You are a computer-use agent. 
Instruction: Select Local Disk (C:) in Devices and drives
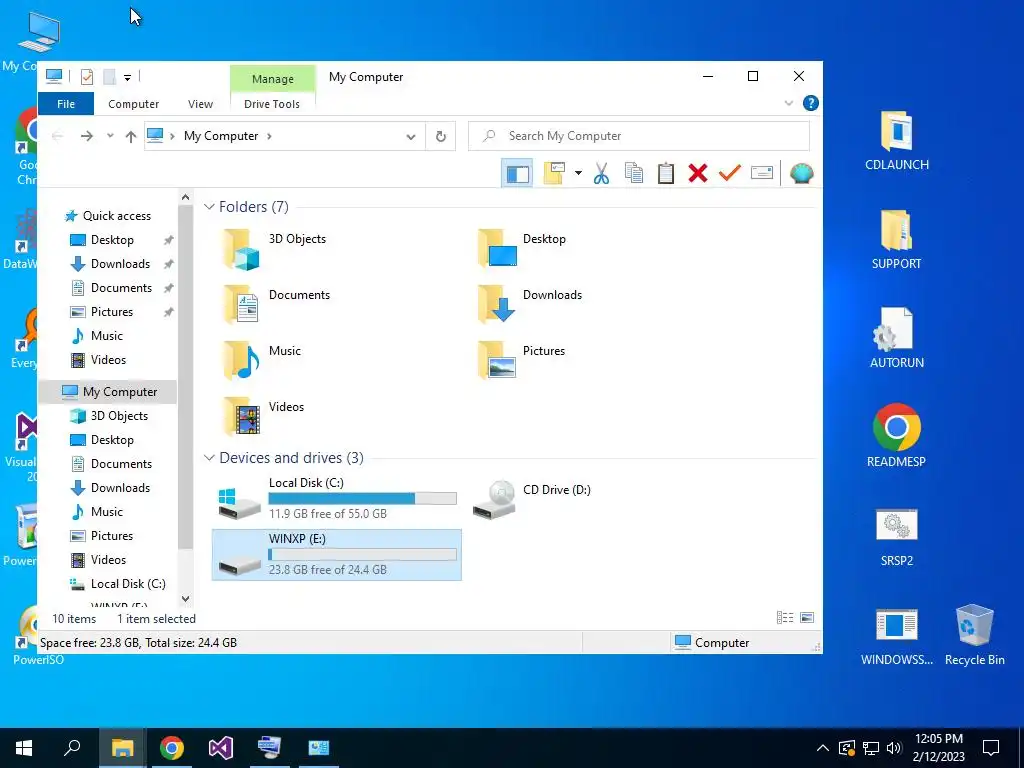coord(337,498)
